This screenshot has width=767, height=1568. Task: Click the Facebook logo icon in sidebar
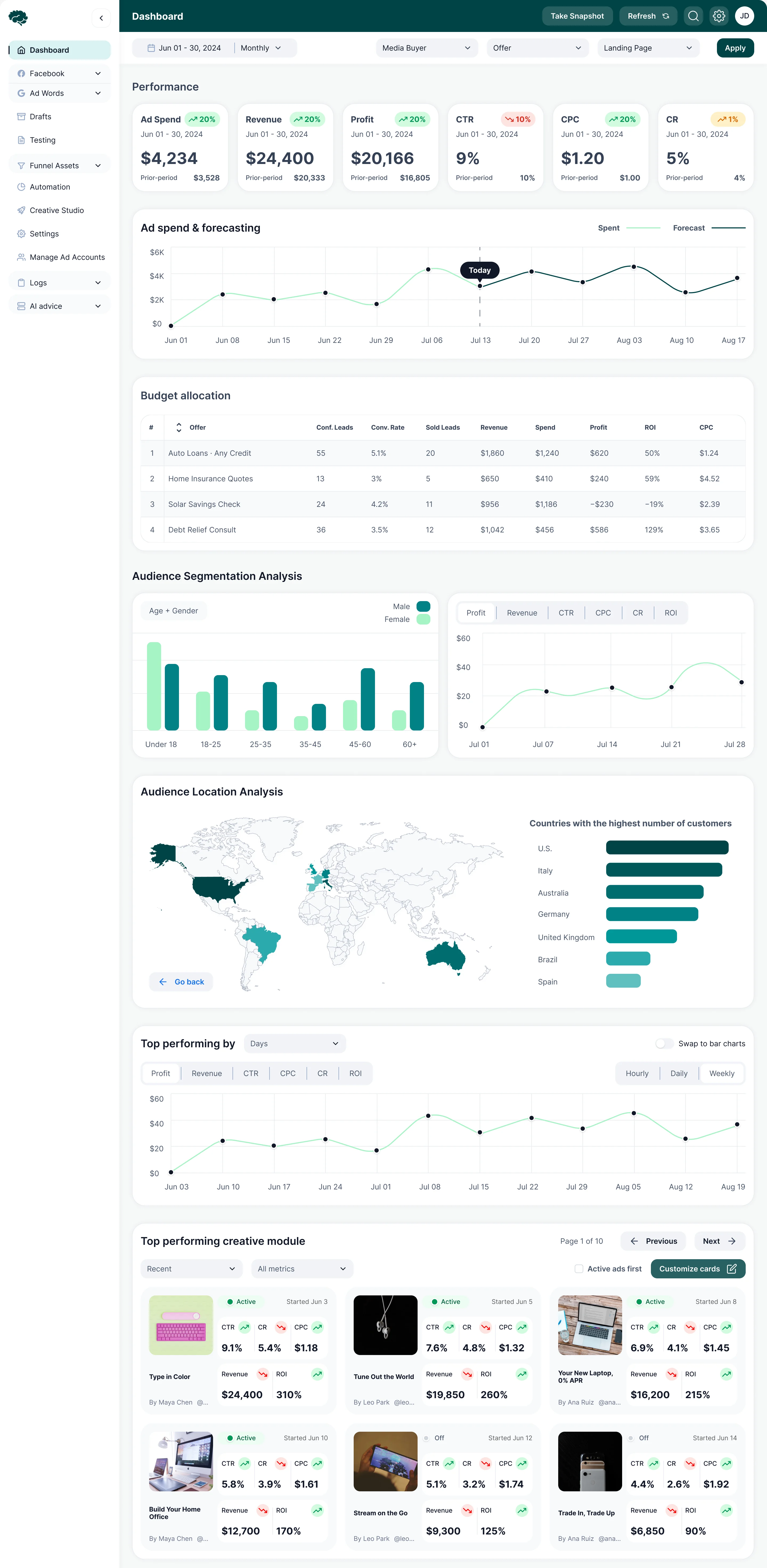pos(21,74)
